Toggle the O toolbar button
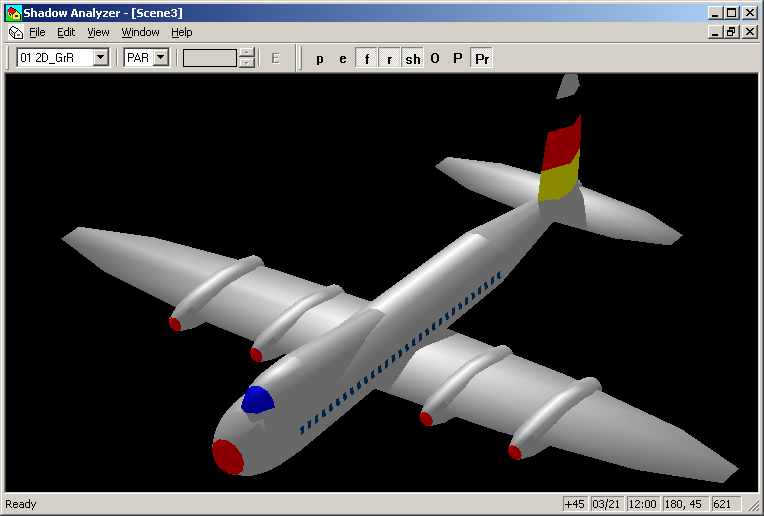This screenshot has height=516, width=764. click(x=435, y=58)
